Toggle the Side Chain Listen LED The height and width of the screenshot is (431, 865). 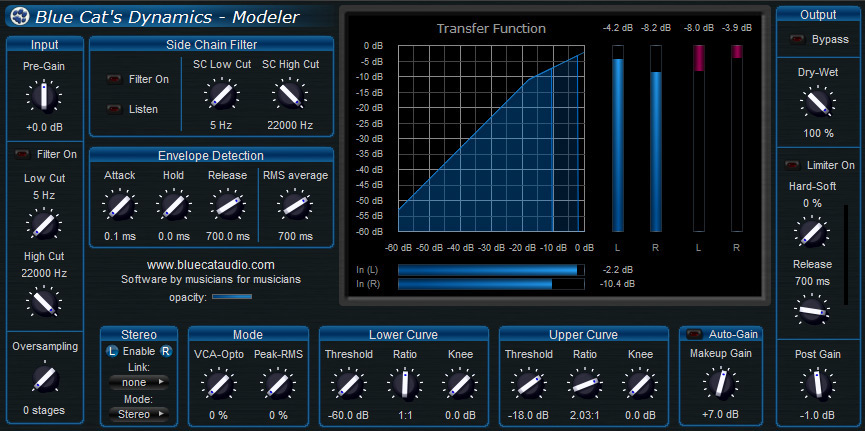click(114, 109)
